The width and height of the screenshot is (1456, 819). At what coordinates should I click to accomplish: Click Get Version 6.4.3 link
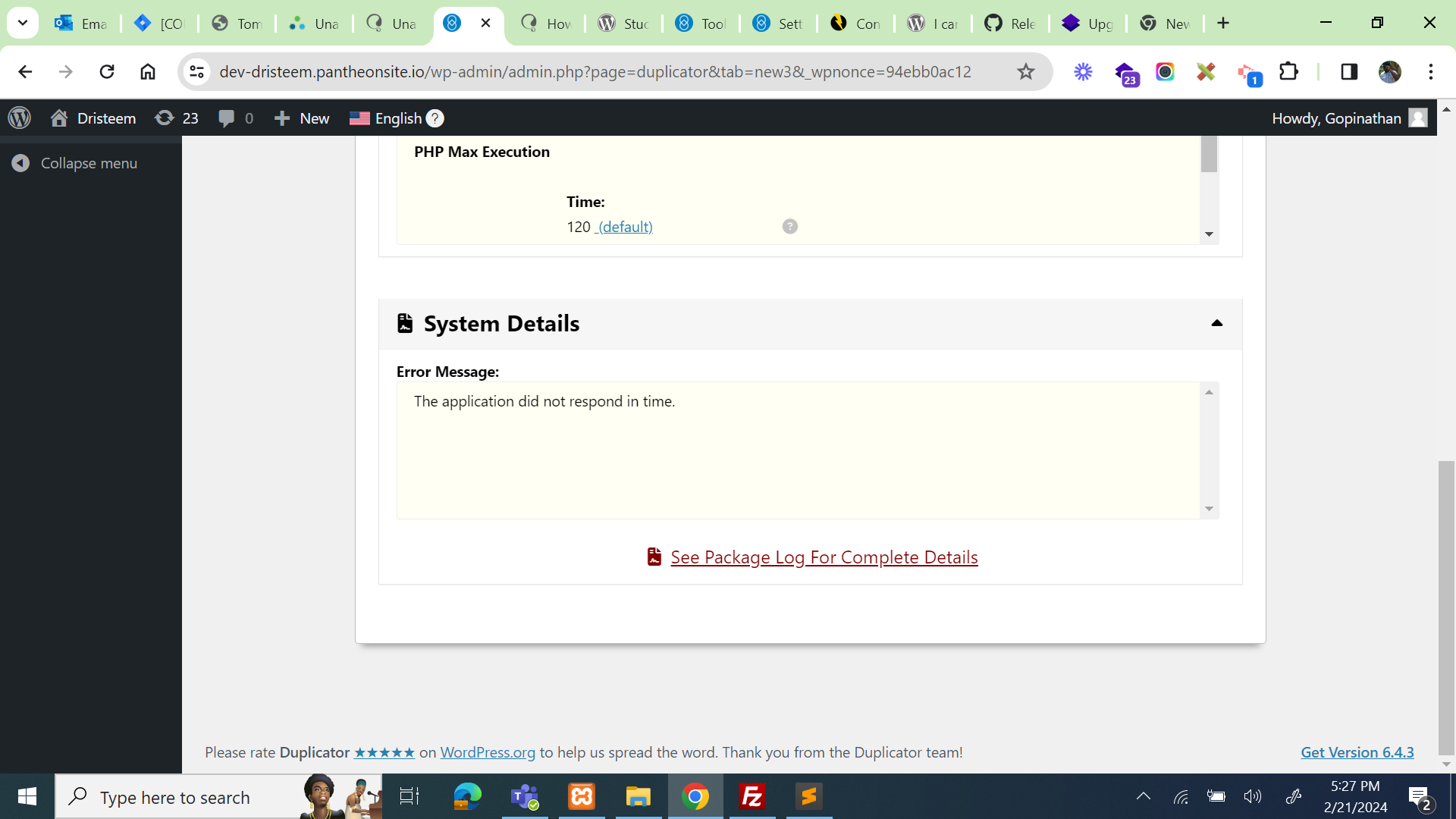[x=1357, y=752]
